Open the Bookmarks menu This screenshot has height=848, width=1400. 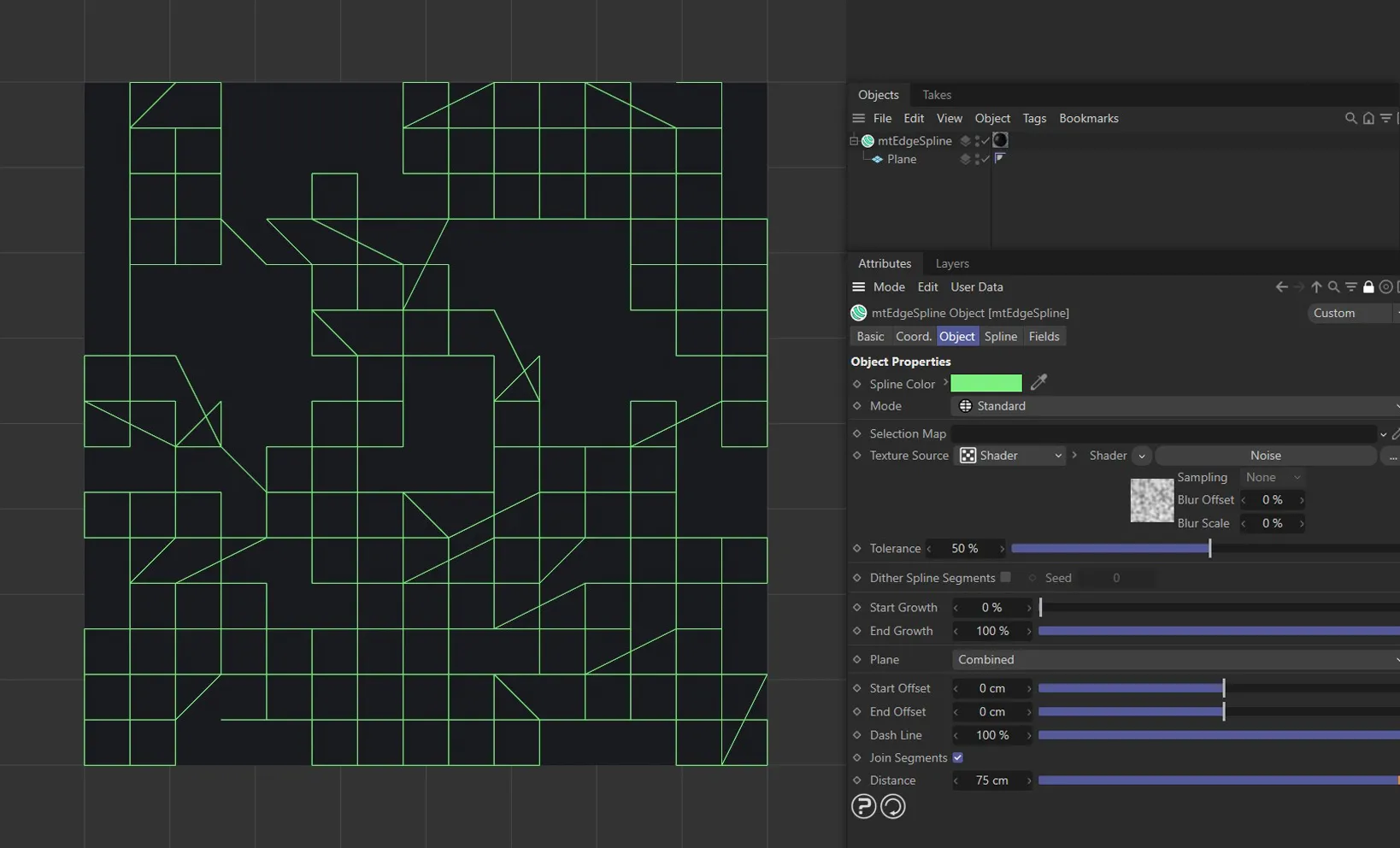pyautogui.click(x=1088, y=118)
